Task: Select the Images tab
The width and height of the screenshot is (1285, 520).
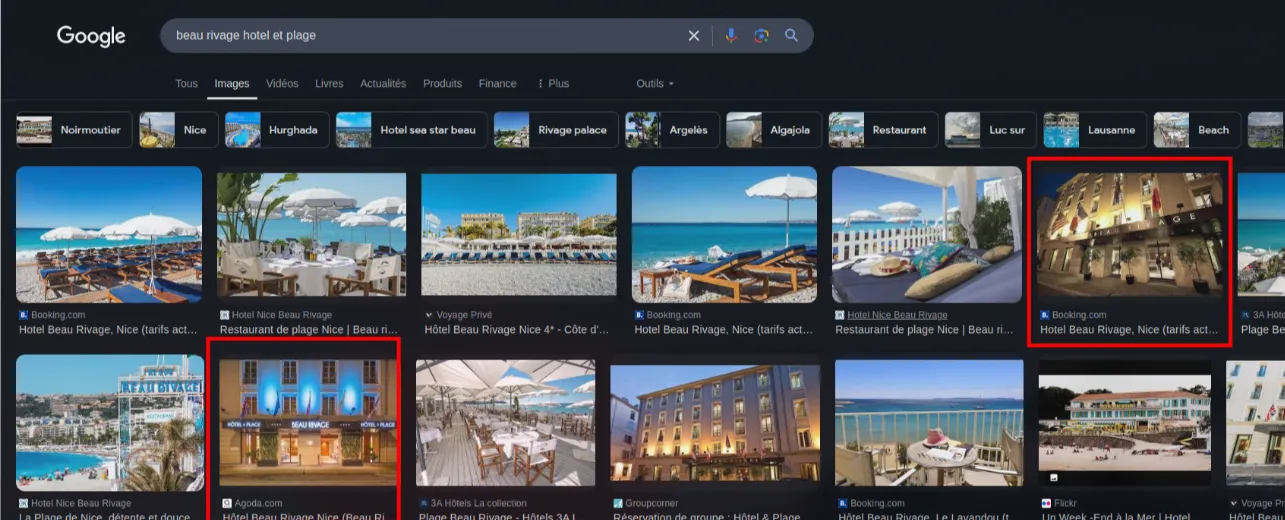Action: pos(232,84)
